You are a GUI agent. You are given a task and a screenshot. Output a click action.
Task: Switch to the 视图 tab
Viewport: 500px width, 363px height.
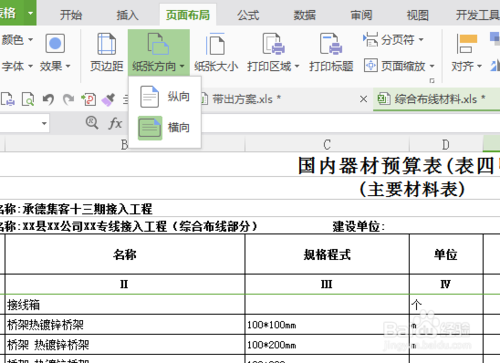pos(418,15)
